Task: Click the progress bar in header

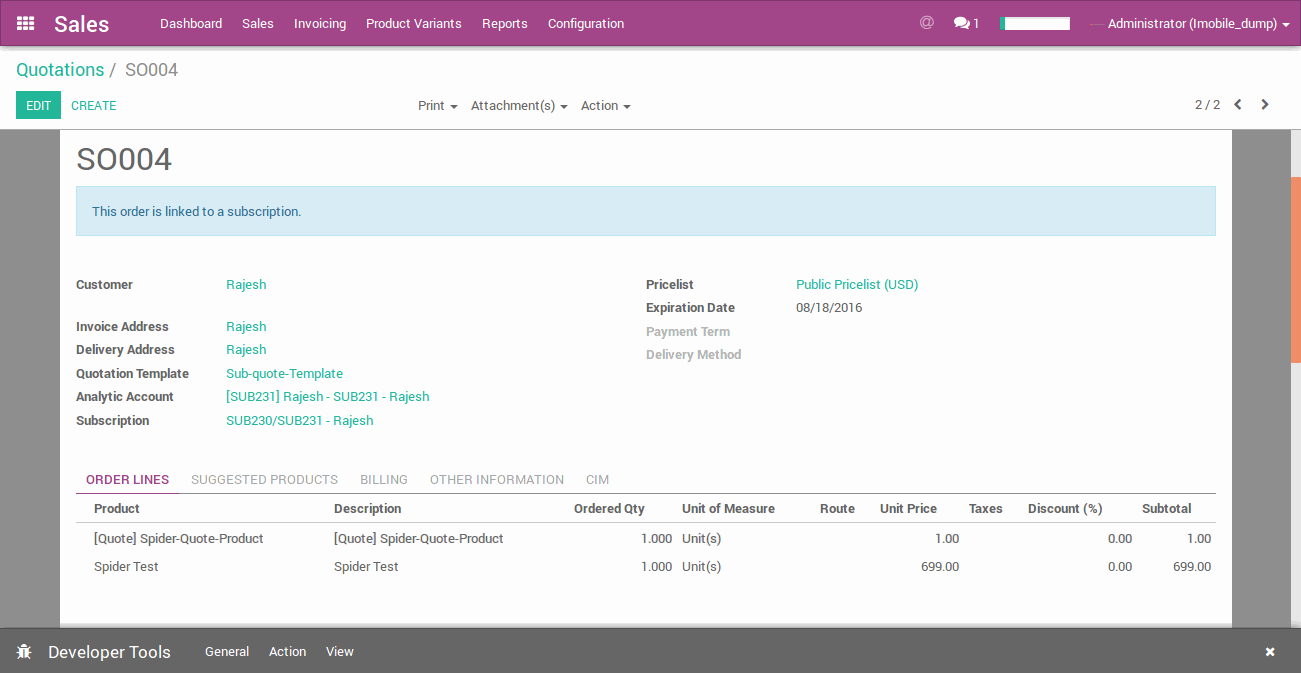Action: click(1035, 23)
